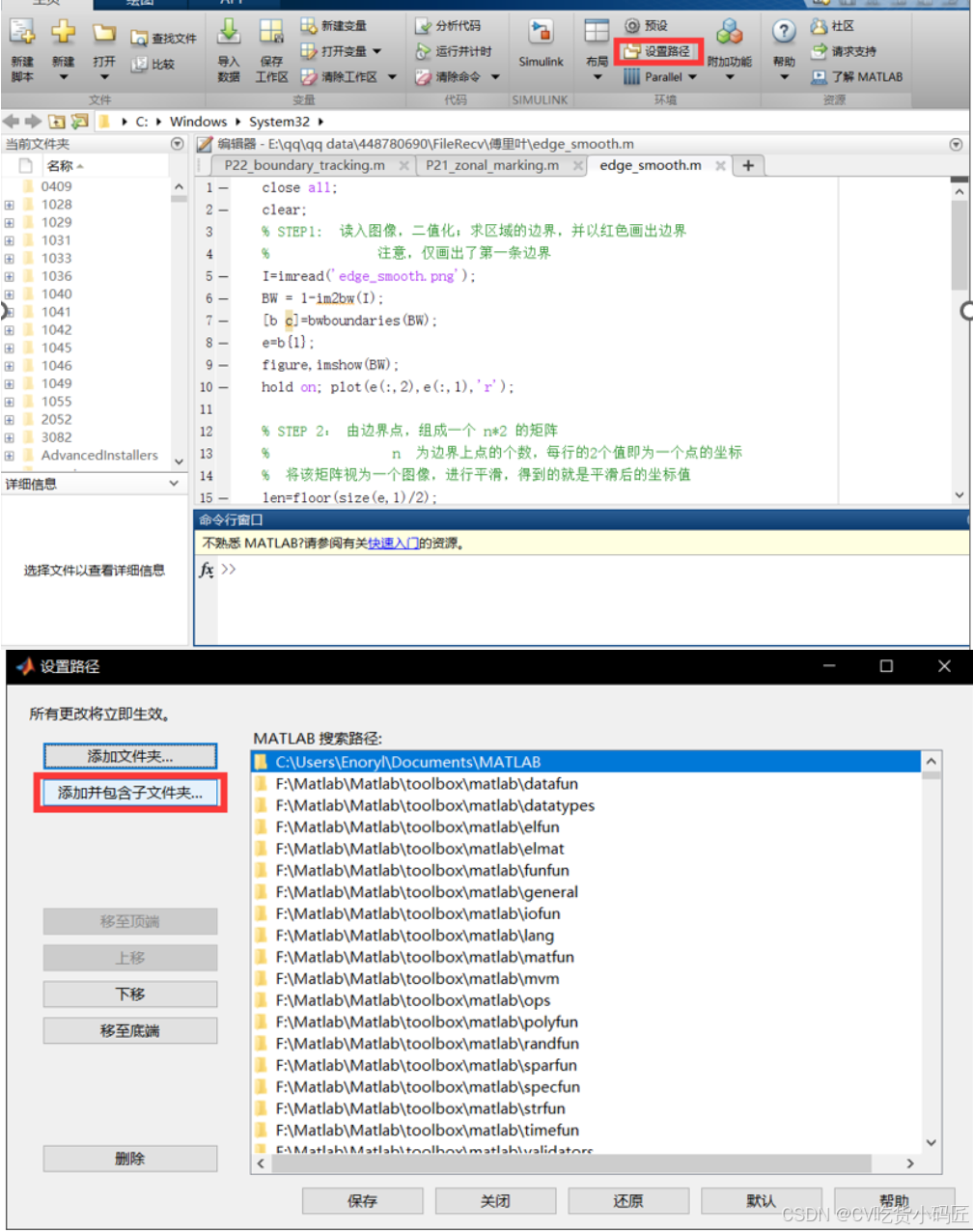The image size is (973, 1232).
Task: Click Add with Subfolders (添加并包含子文件夹) button
Action: [130, 793]
